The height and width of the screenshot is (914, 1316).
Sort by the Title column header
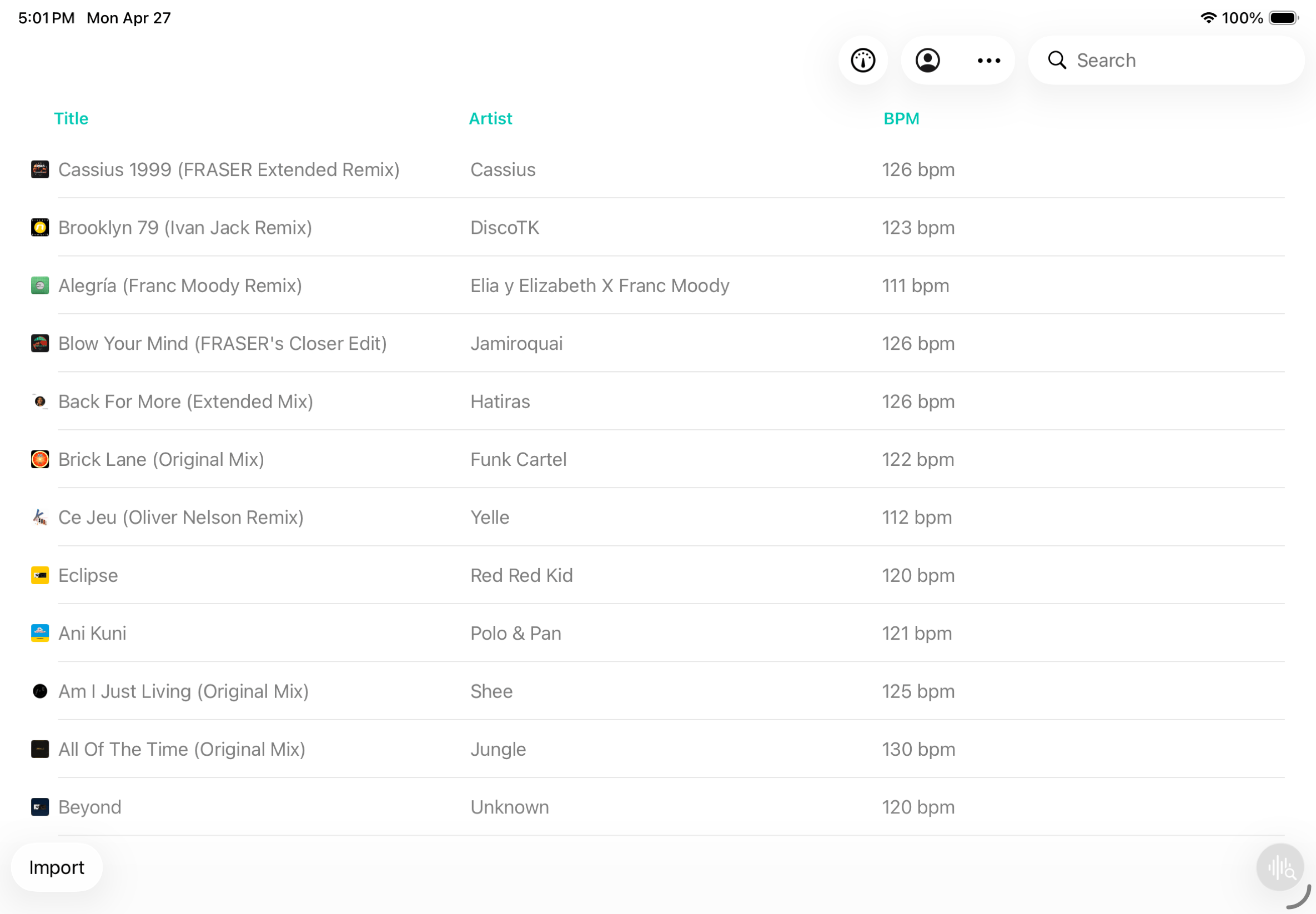tap(71, 118)
